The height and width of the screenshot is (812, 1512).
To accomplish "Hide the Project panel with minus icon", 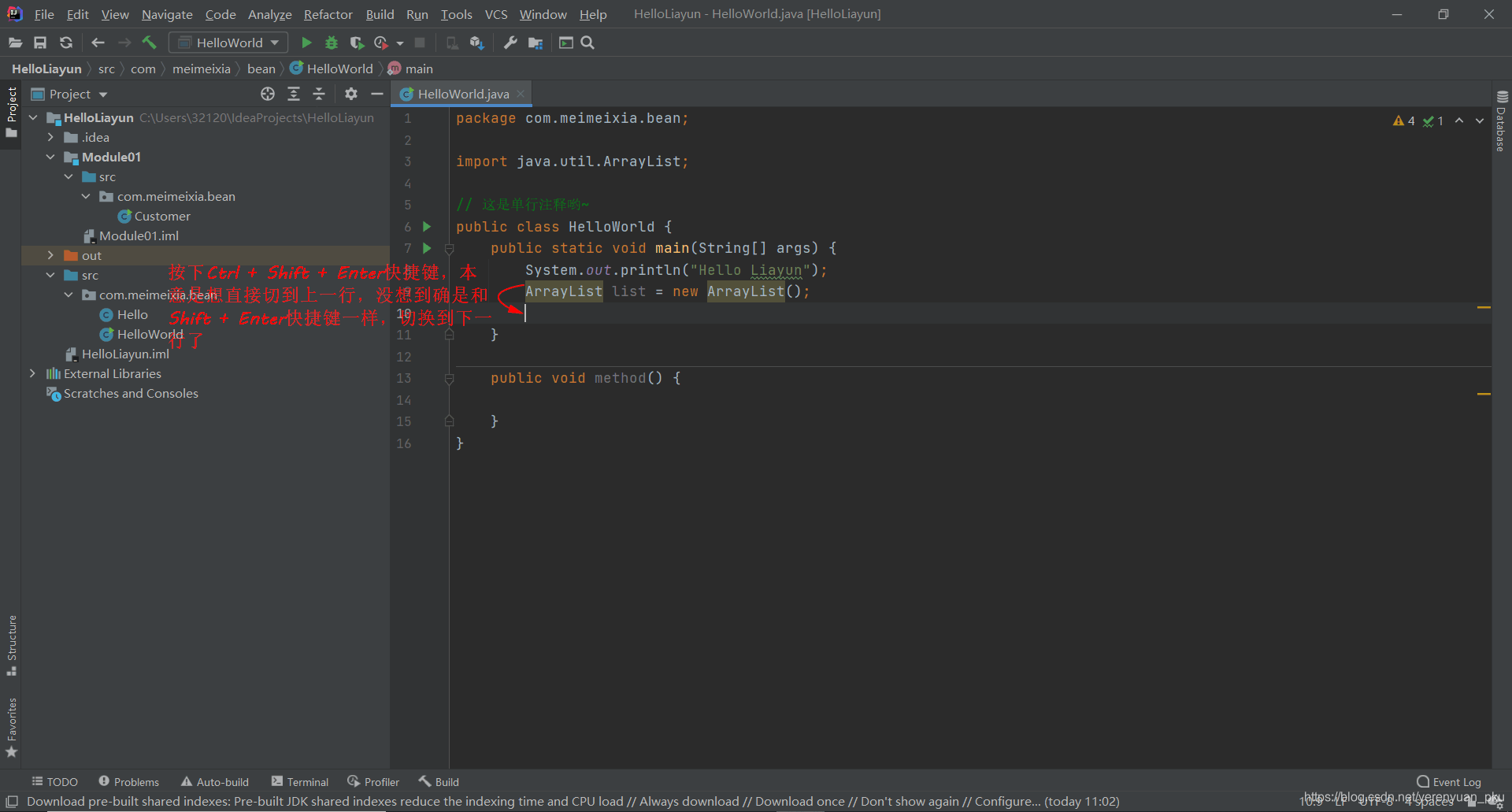I will [377, 94].
